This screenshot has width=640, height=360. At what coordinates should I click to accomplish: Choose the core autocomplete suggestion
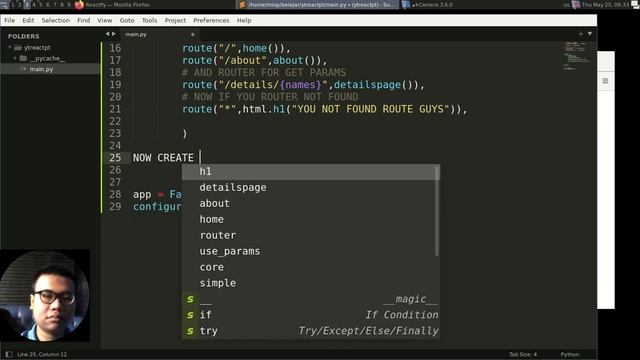(x=311, y=267)
